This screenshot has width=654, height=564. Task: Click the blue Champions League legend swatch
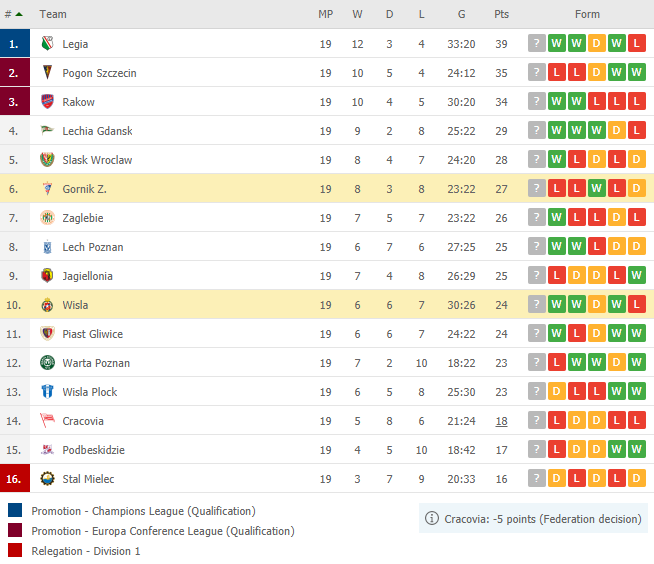[x=15, y=510]
